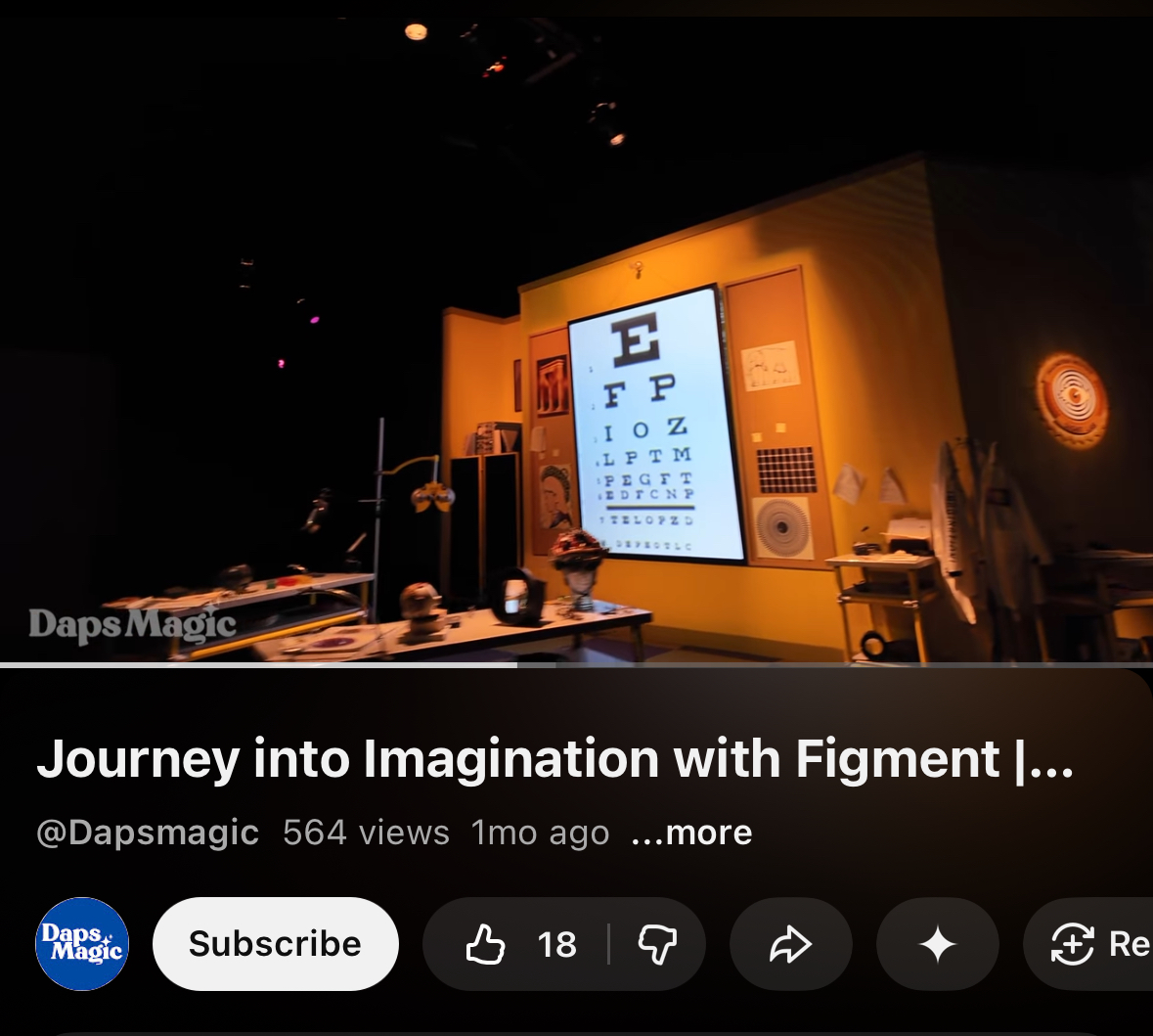1153x1036 pixels.
Task: Tap the 1mo ago upload date
Action: pos(540,833)
